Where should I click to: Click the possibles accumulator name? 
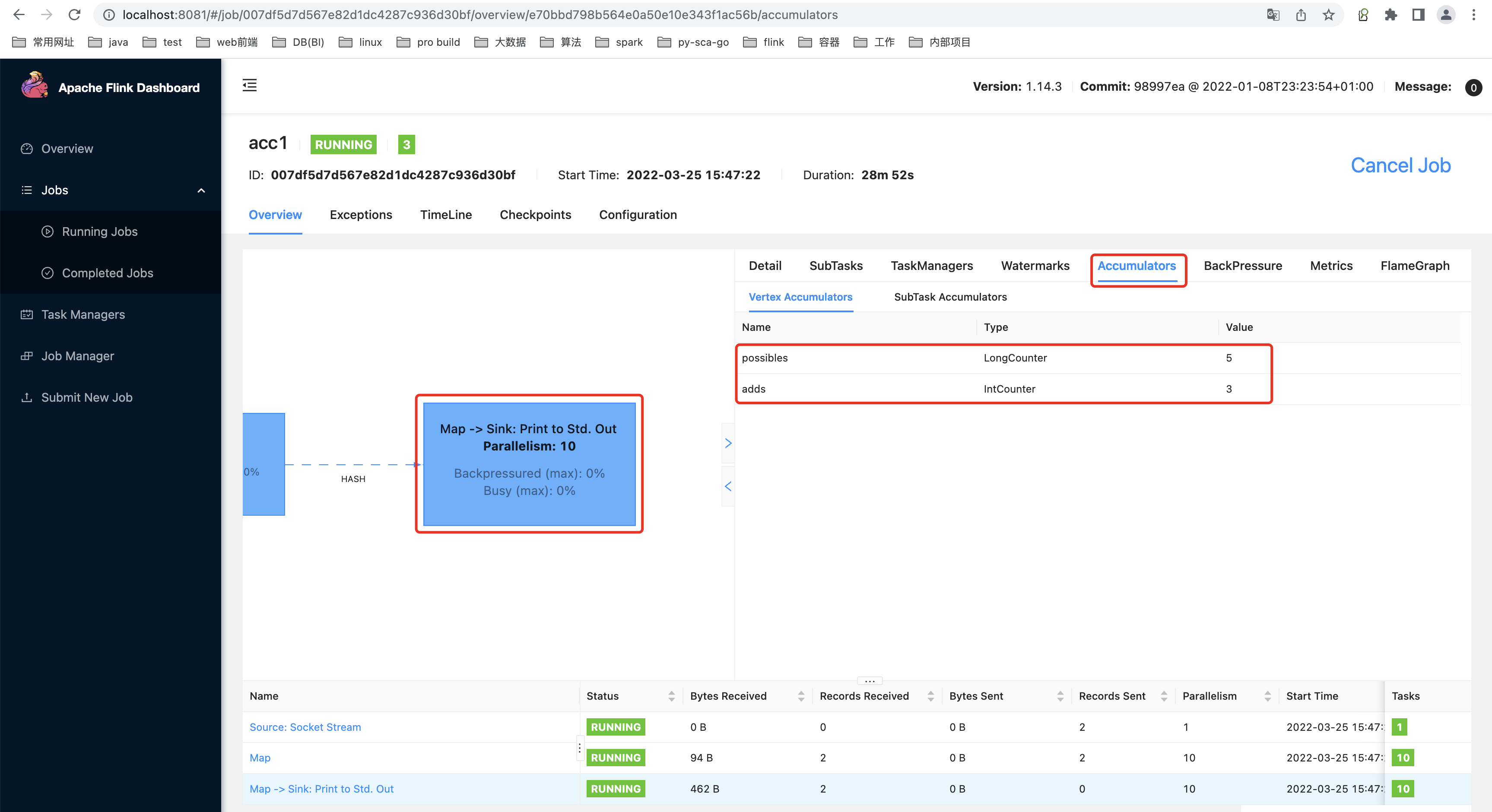tap(765, 358)
